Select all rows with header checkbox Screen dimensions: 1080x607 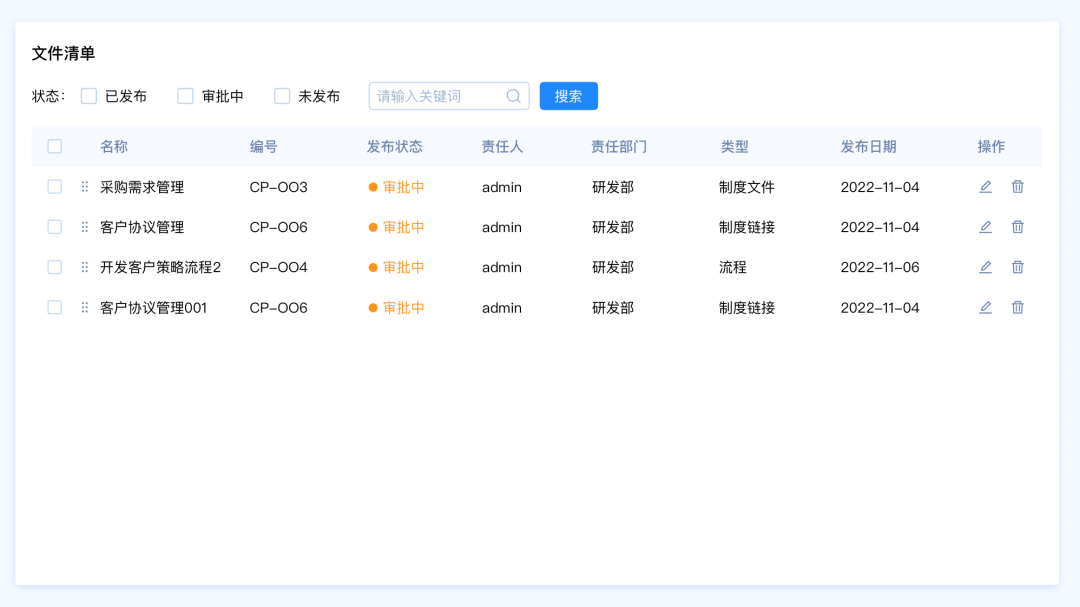tap(55, 146)
